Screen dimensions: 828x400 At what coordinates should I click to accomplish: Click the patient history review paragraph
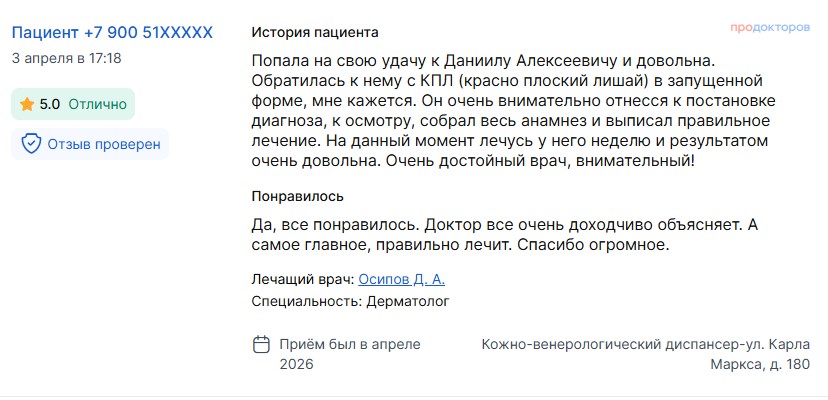pos(508,110)
